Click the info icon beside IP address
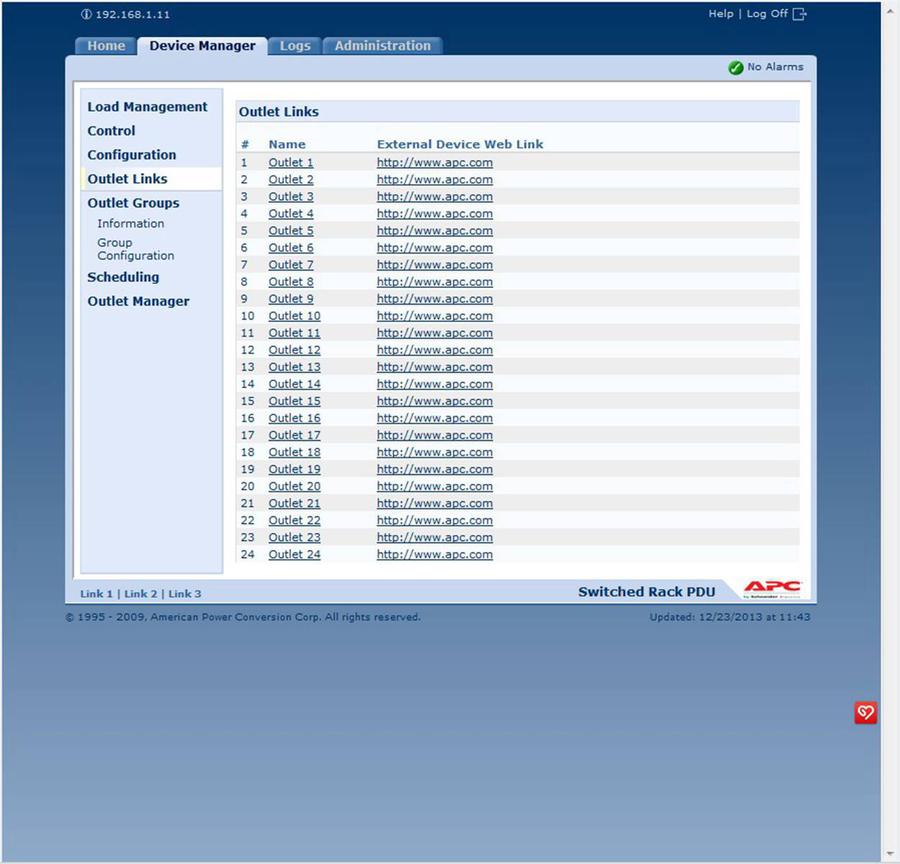This screenshot has width=900, height=864. point(86,15)
